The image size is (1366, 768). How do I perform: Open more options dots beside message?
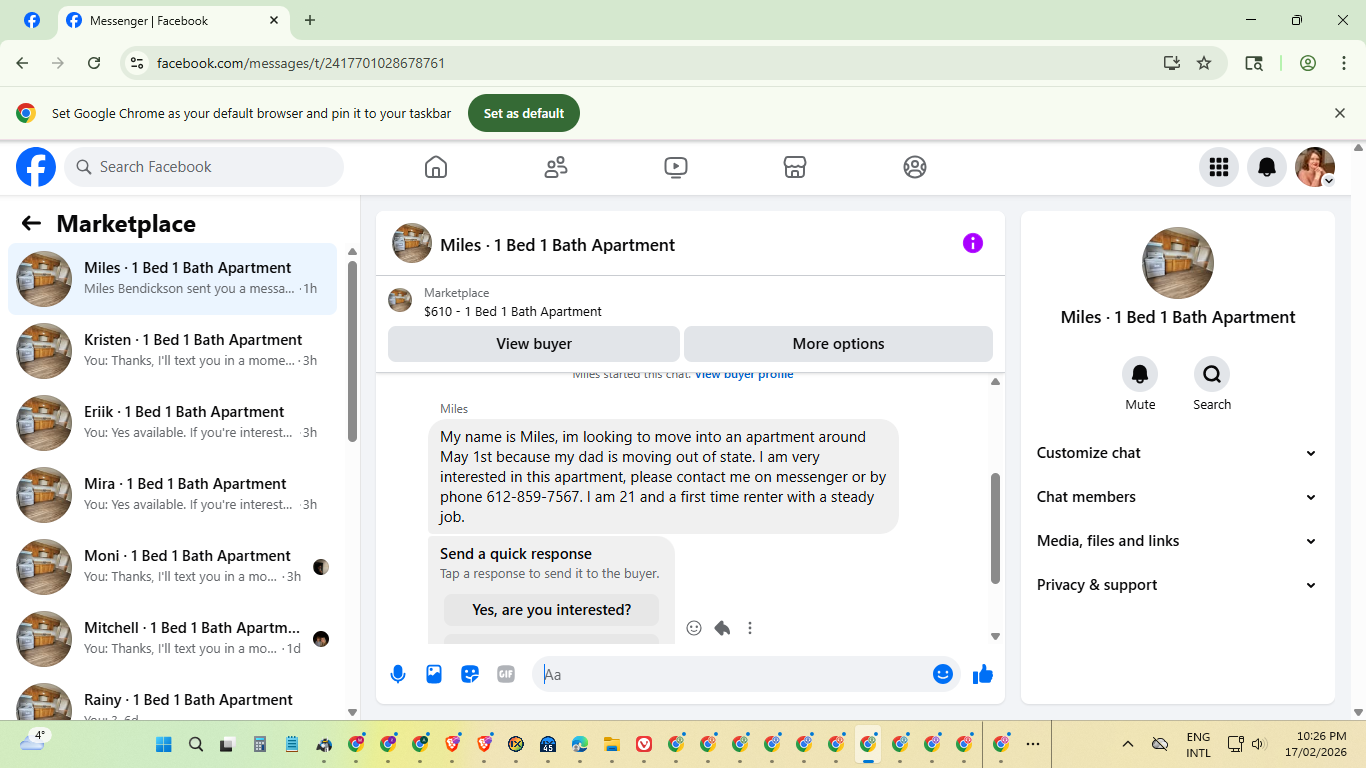(x=750, y=628)
